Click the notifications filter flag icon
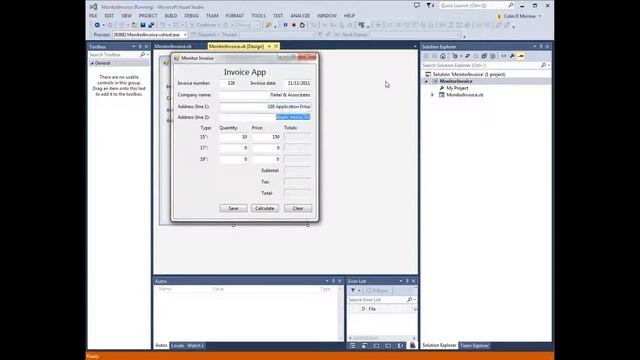Image resolution: width=640 pixels, height=360 pixels. pos(429,5)
